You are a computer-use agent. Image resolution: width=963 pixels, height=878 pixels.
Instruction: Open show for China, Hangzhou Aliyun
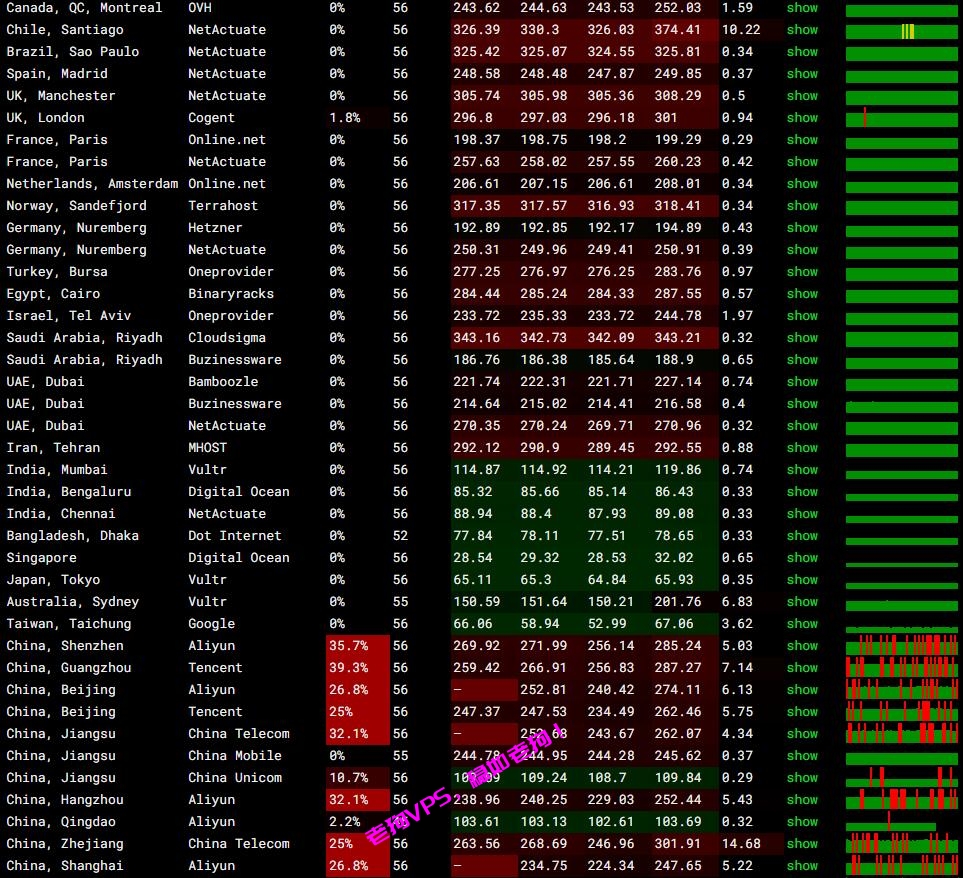[x=802, y=799]
